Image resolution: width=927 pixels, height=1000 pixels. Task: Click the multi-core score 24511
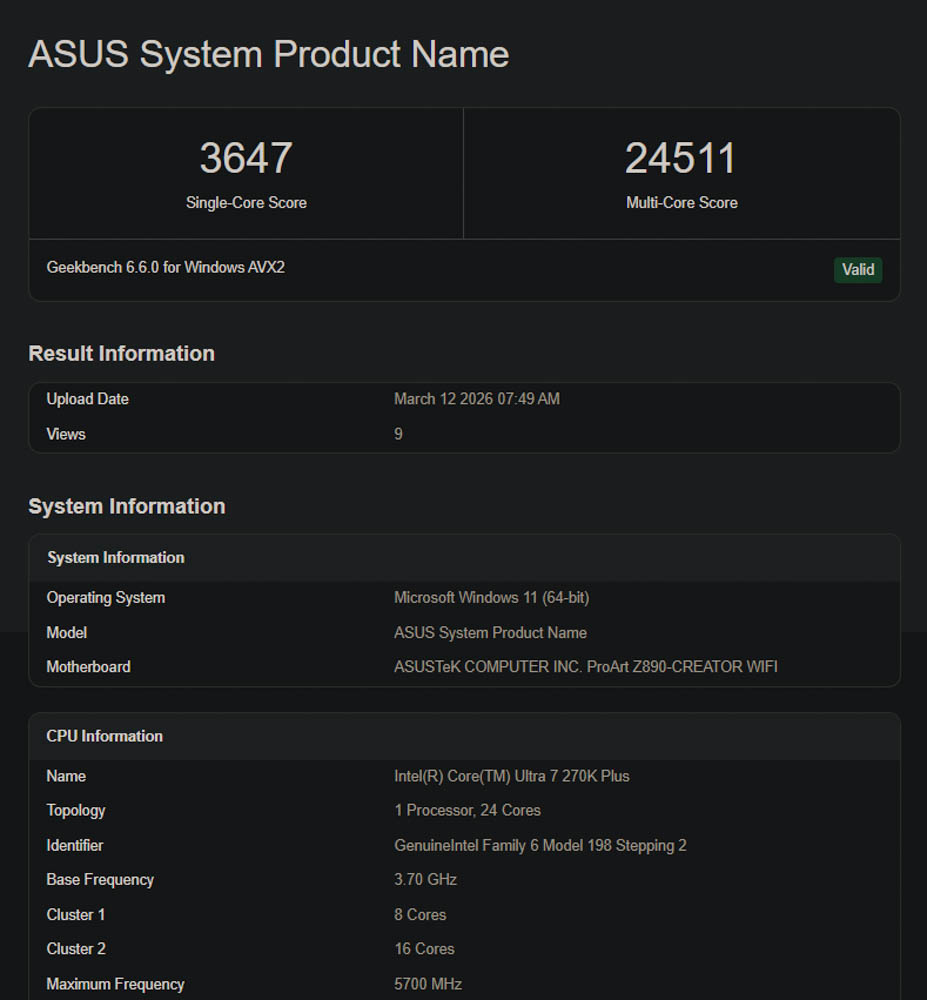click(x=681, y=159)
